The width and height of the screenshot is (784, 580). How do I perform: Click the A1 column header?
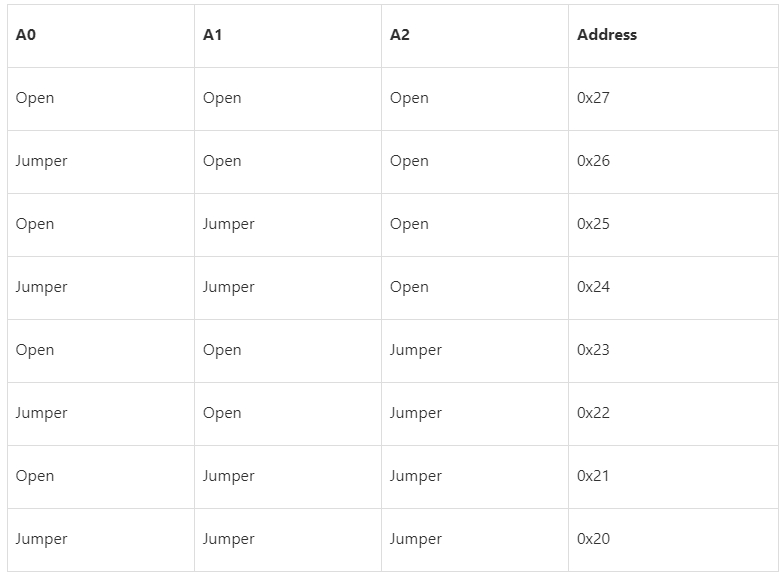point(213,35)
